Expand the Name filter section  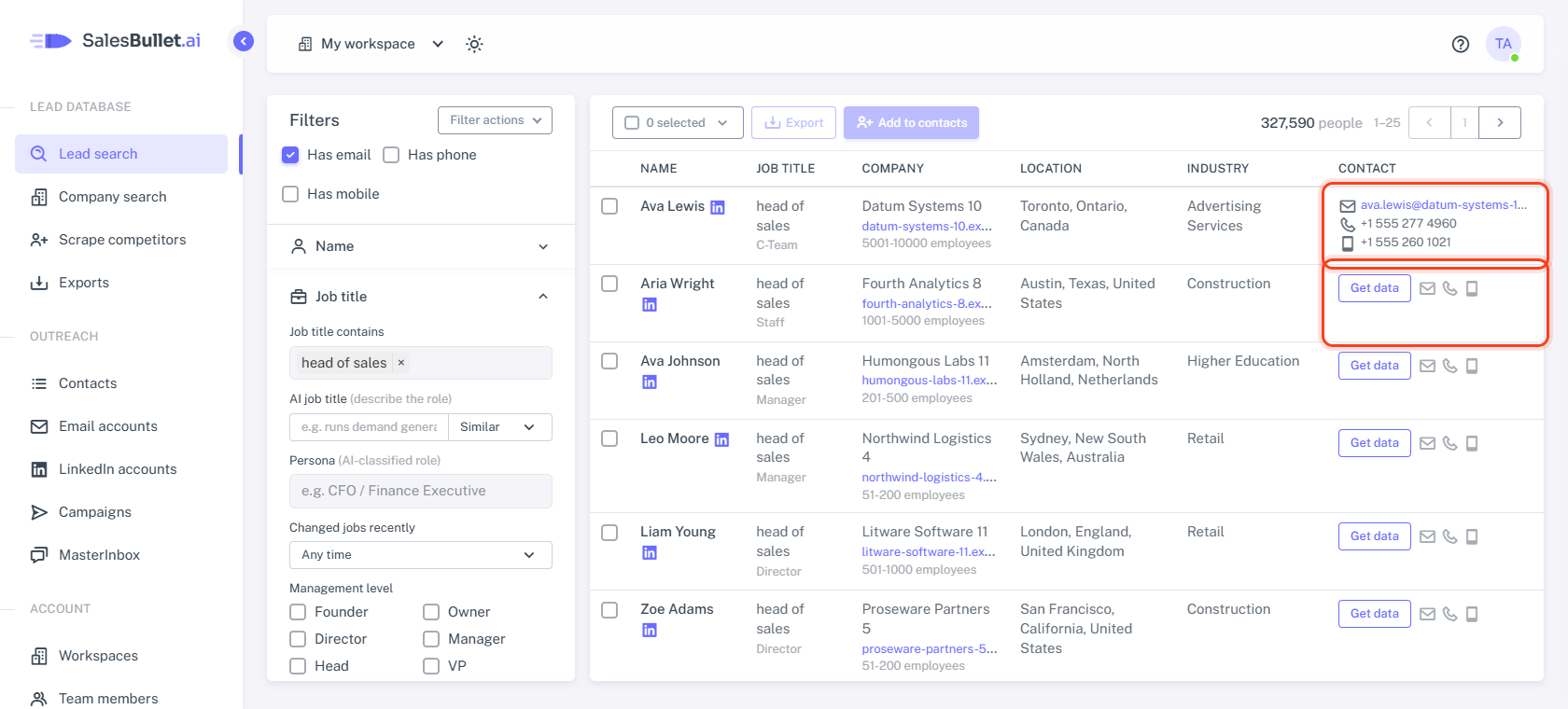(420, 246)
